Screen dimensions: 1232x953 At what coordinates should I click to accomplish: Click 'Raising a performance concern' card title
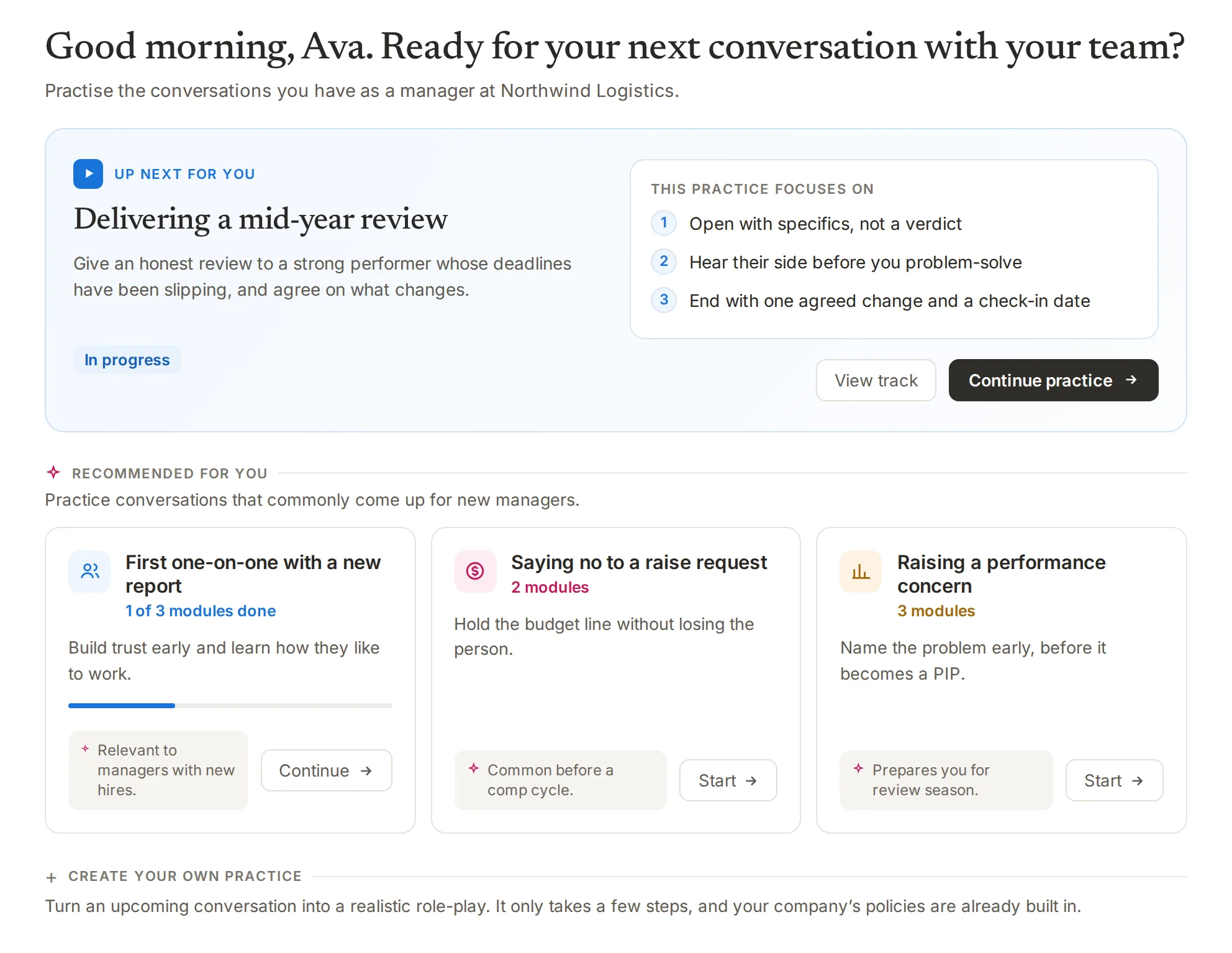(1002, 574)
